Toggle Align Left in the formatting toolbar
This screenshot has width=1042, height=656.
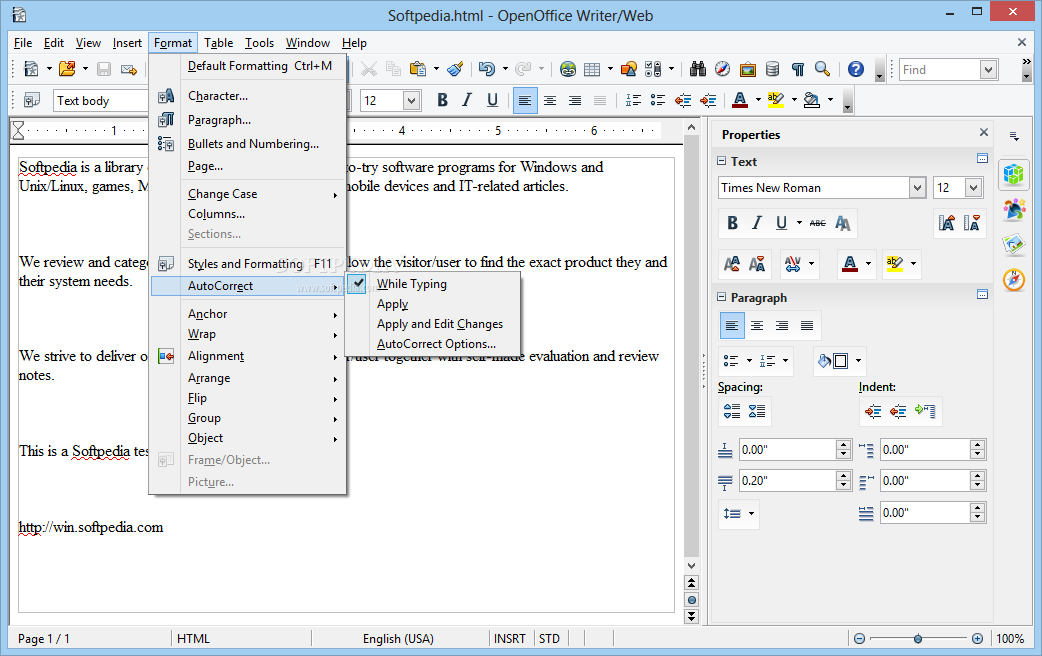pos(525,100)
